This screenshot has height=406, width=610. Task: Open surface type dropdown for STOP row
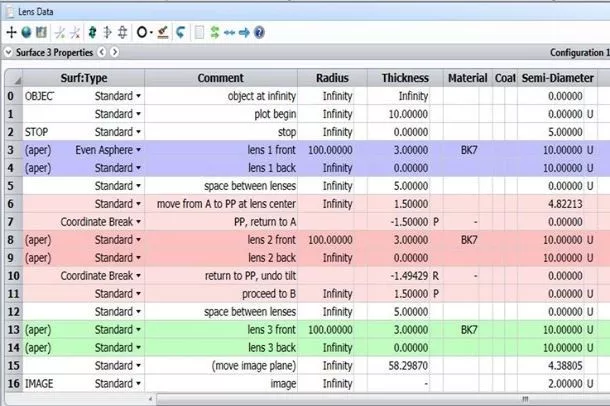pos(138,132)
